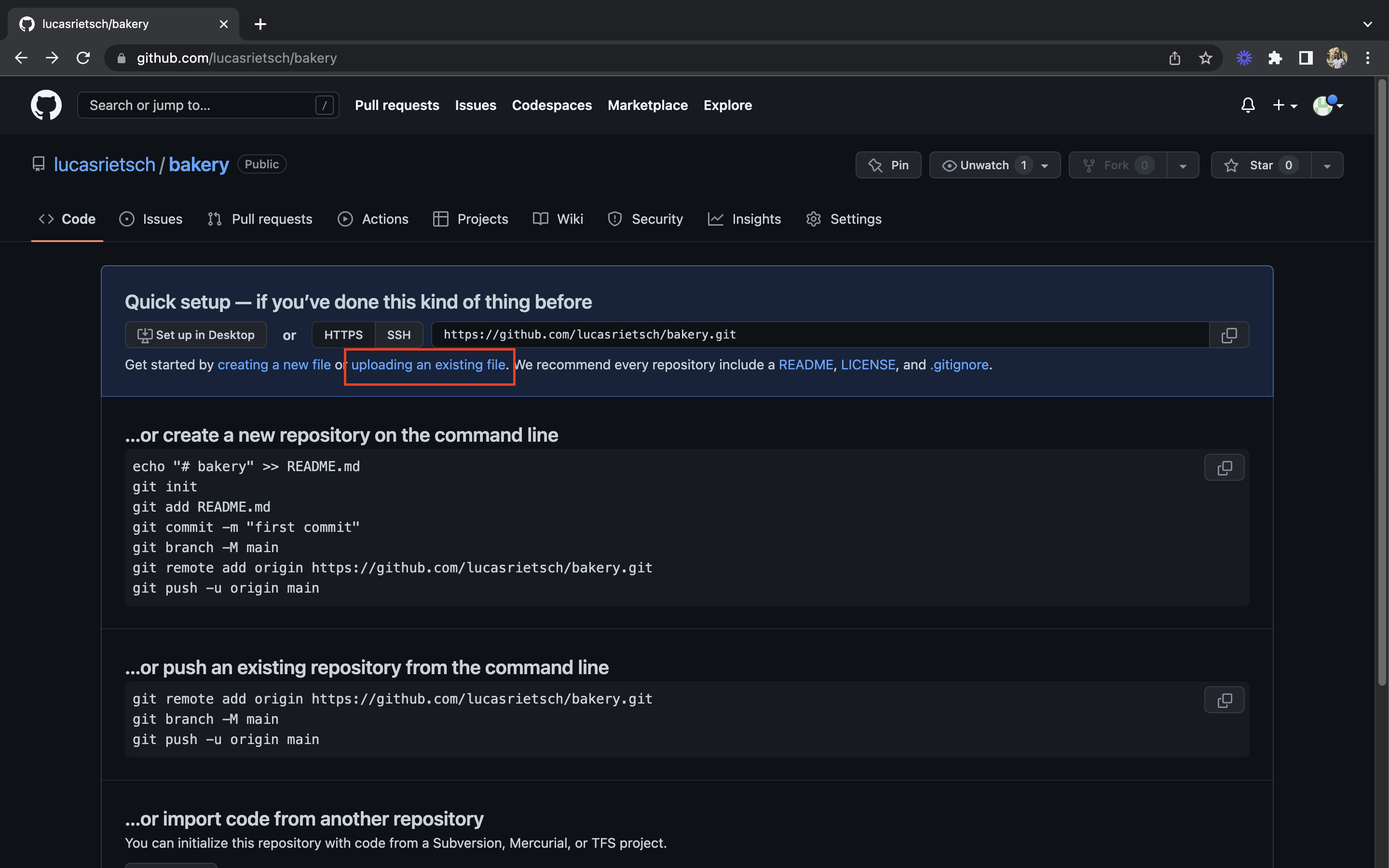This screenshot has height=868, width=1389.
Task: Expand Fork dropdown arrow
Action: (1183, 164)
